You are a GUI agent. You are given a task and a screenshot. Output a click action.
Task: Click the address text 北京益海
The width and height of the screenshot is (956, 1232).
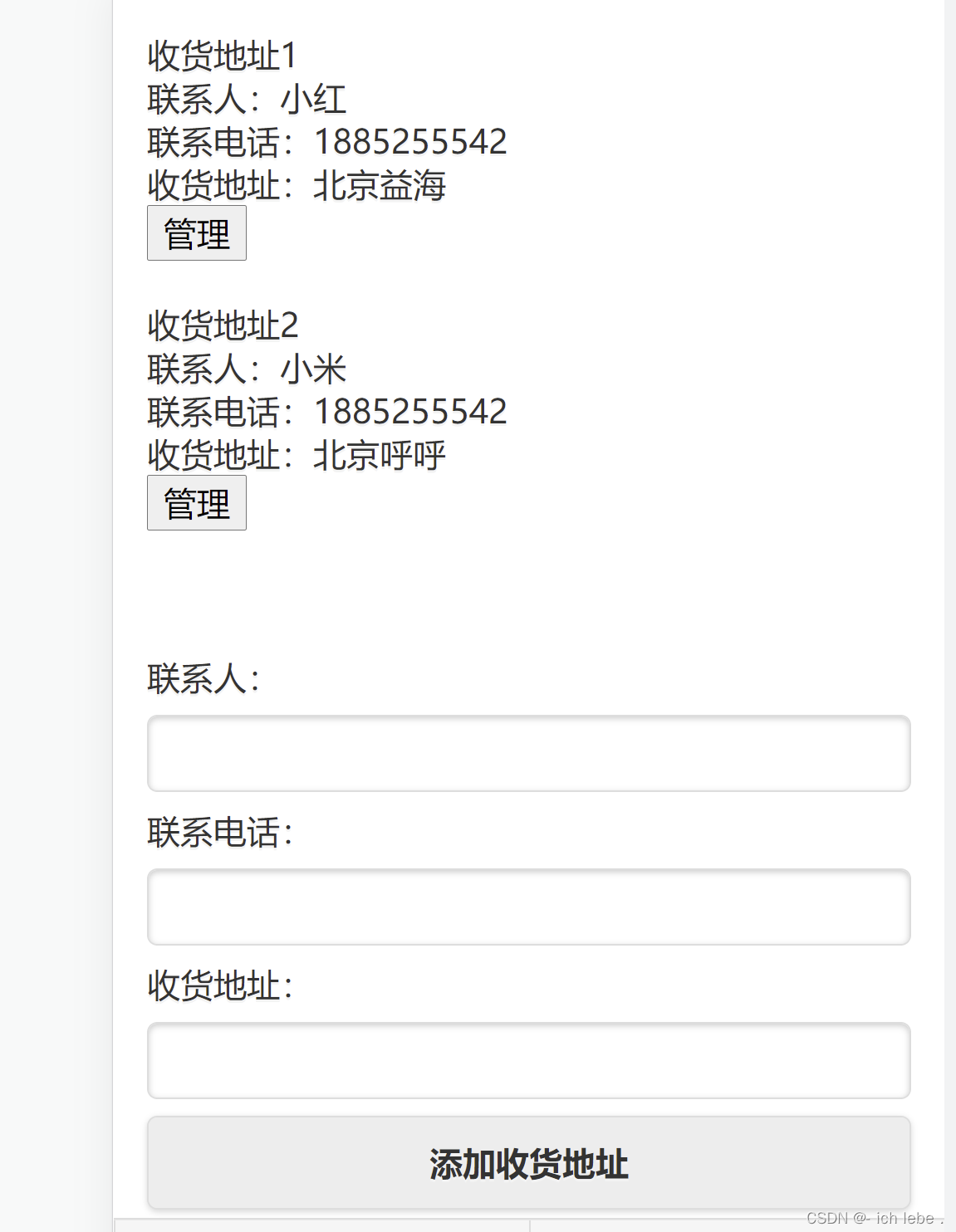click(379, 186)
